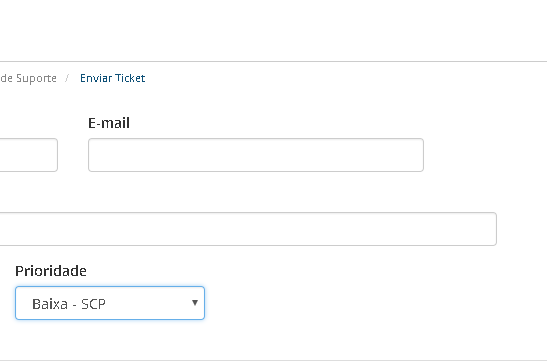Click the 'Baixa - SCP' selected value text
Viewport: 547px width, 362px height.
[69, 304]
